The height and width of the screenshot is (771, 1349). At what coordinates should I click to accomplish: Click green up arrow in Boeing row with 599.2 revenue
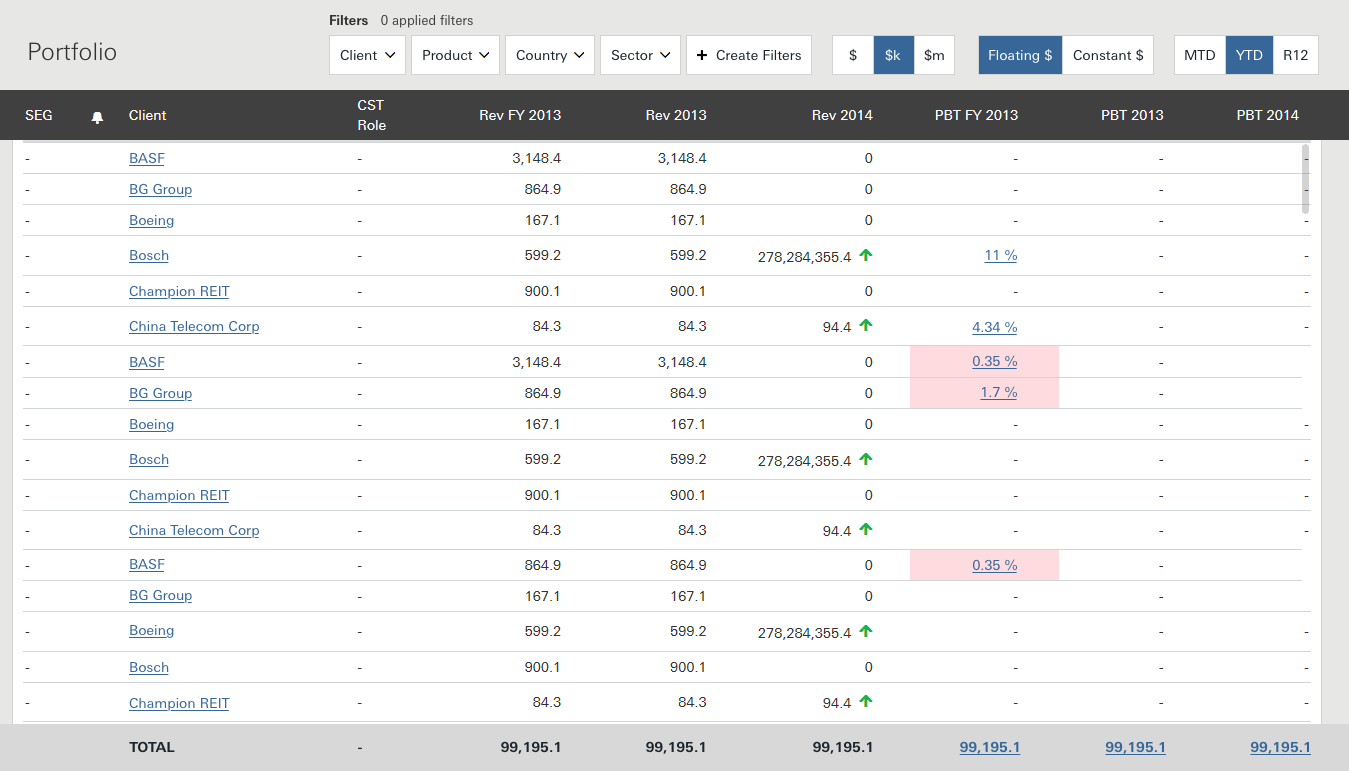click(x=866, y=631)
